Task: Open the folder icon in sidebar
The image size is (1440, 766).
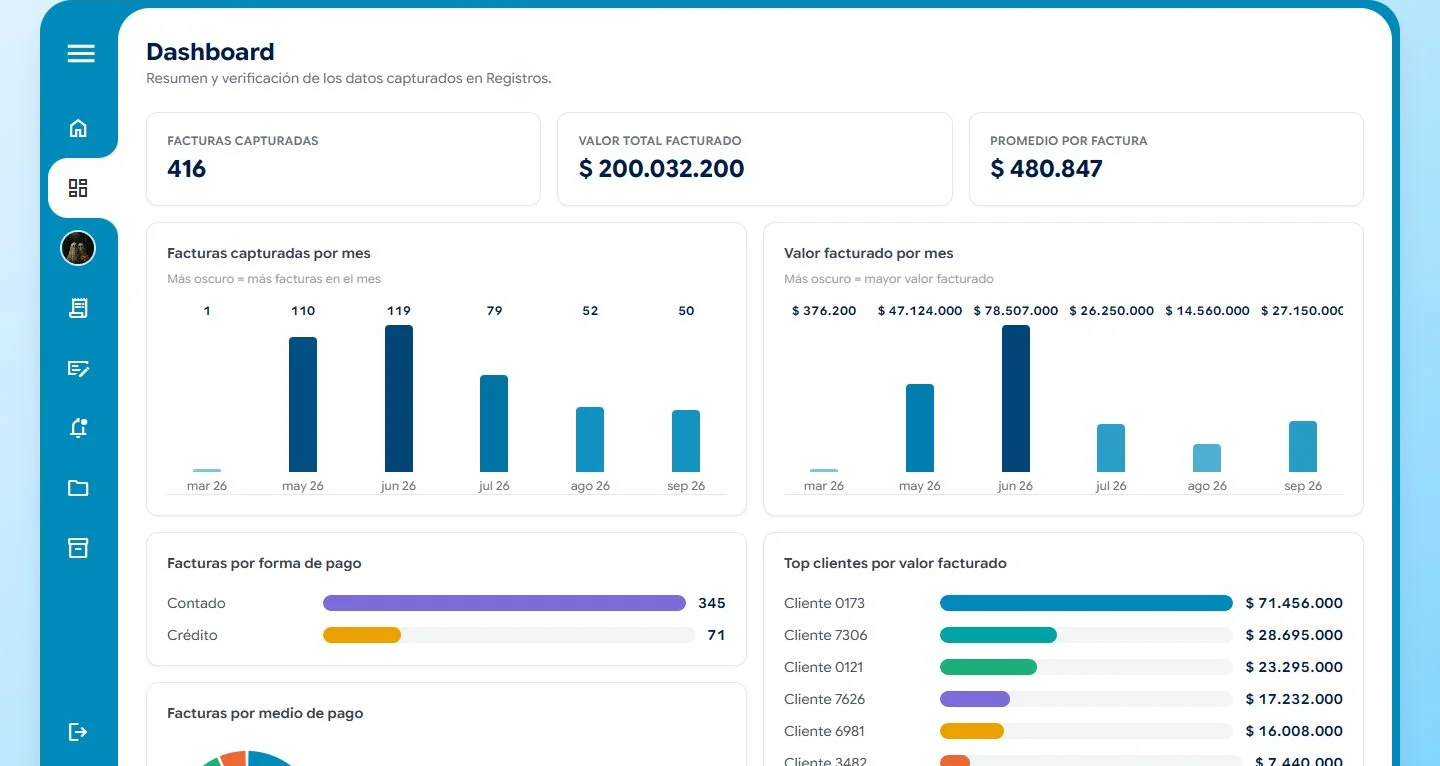Action: [78, 488]
